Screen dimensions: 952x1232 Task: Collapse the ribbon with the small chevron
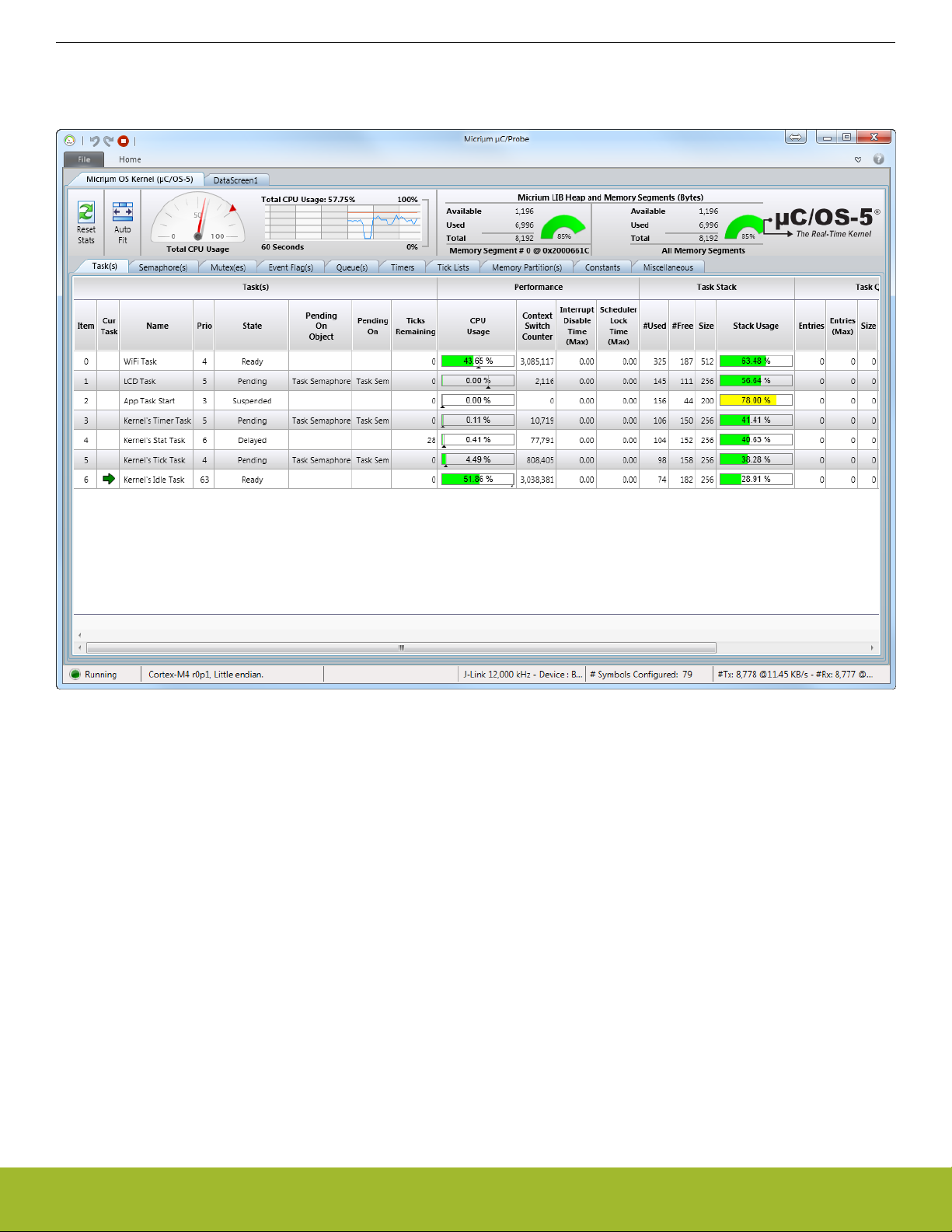coord(858,159)
